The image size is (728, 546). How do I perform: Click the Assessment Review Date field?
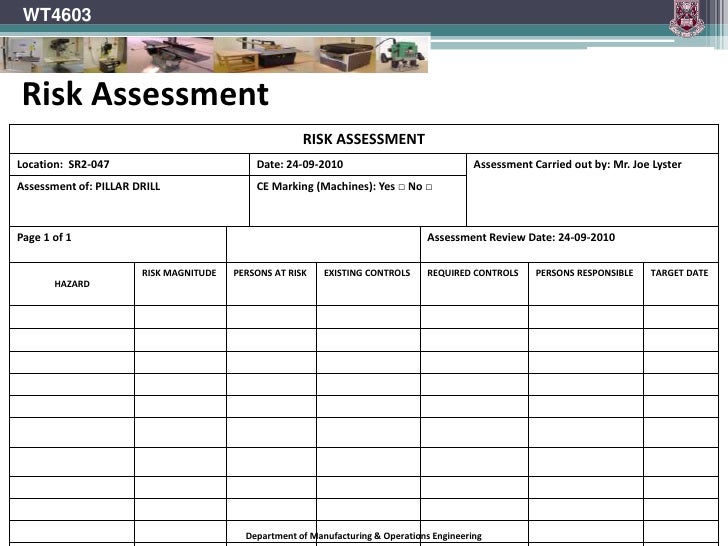[x=569, y=244]
